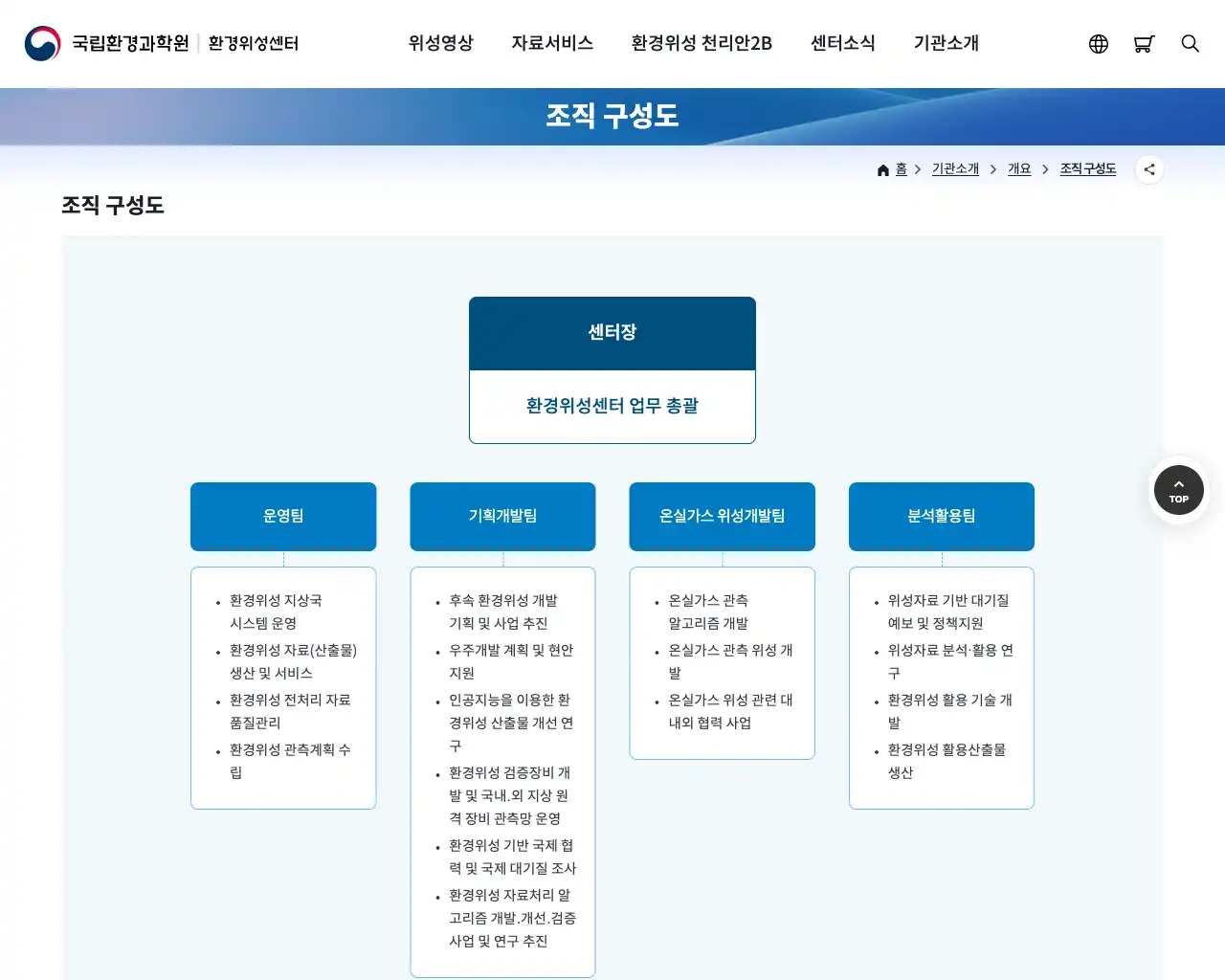Click the 조직 구성도 banner title

[612, 117]
